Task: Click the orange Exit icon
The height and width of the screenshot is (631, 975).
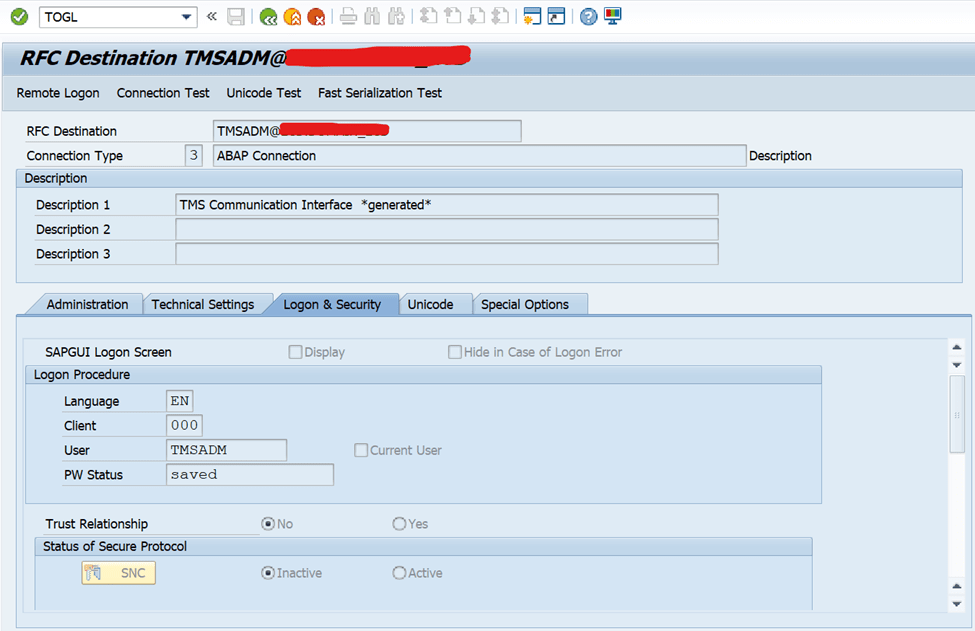Action: click(x=292, y=17)
